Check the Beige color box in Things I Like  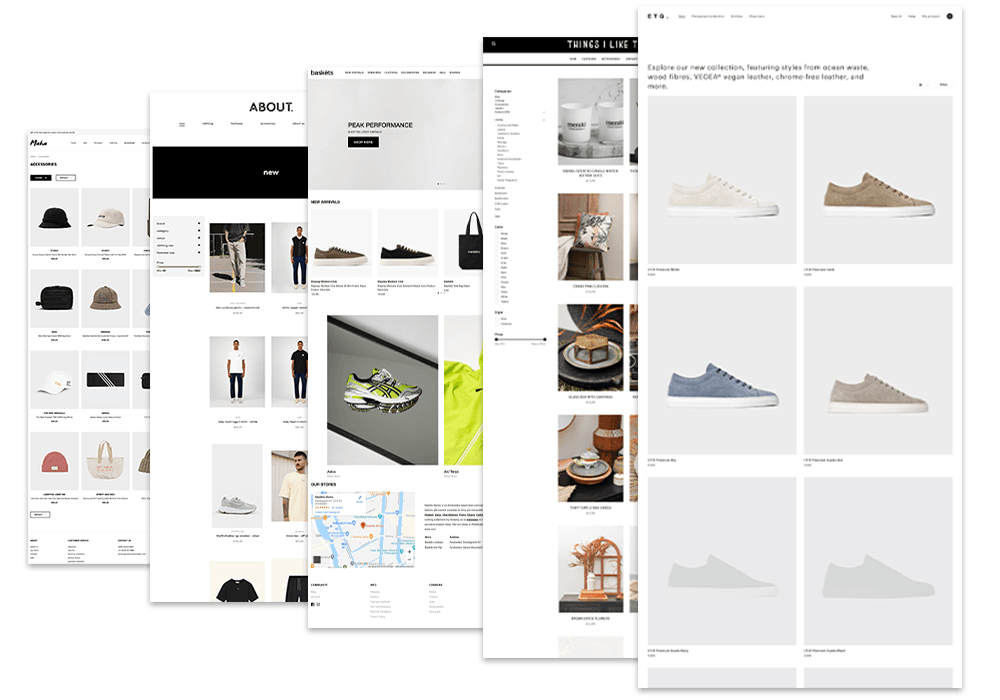pos(497,234)
